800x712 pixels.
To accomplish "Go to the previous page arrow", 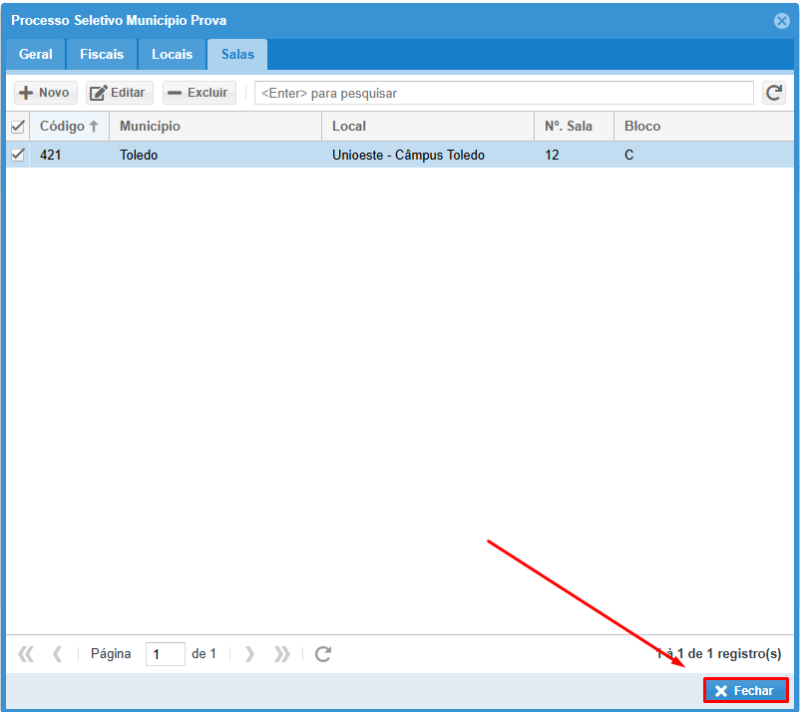I will pos(57,654).
